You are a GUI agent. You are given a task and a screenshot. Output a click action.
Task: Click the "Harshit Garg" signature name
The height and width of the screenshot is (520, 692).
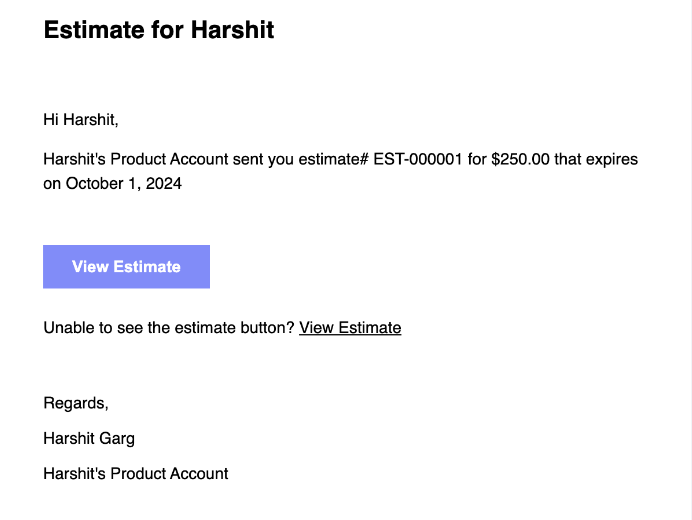pos(89,439)
